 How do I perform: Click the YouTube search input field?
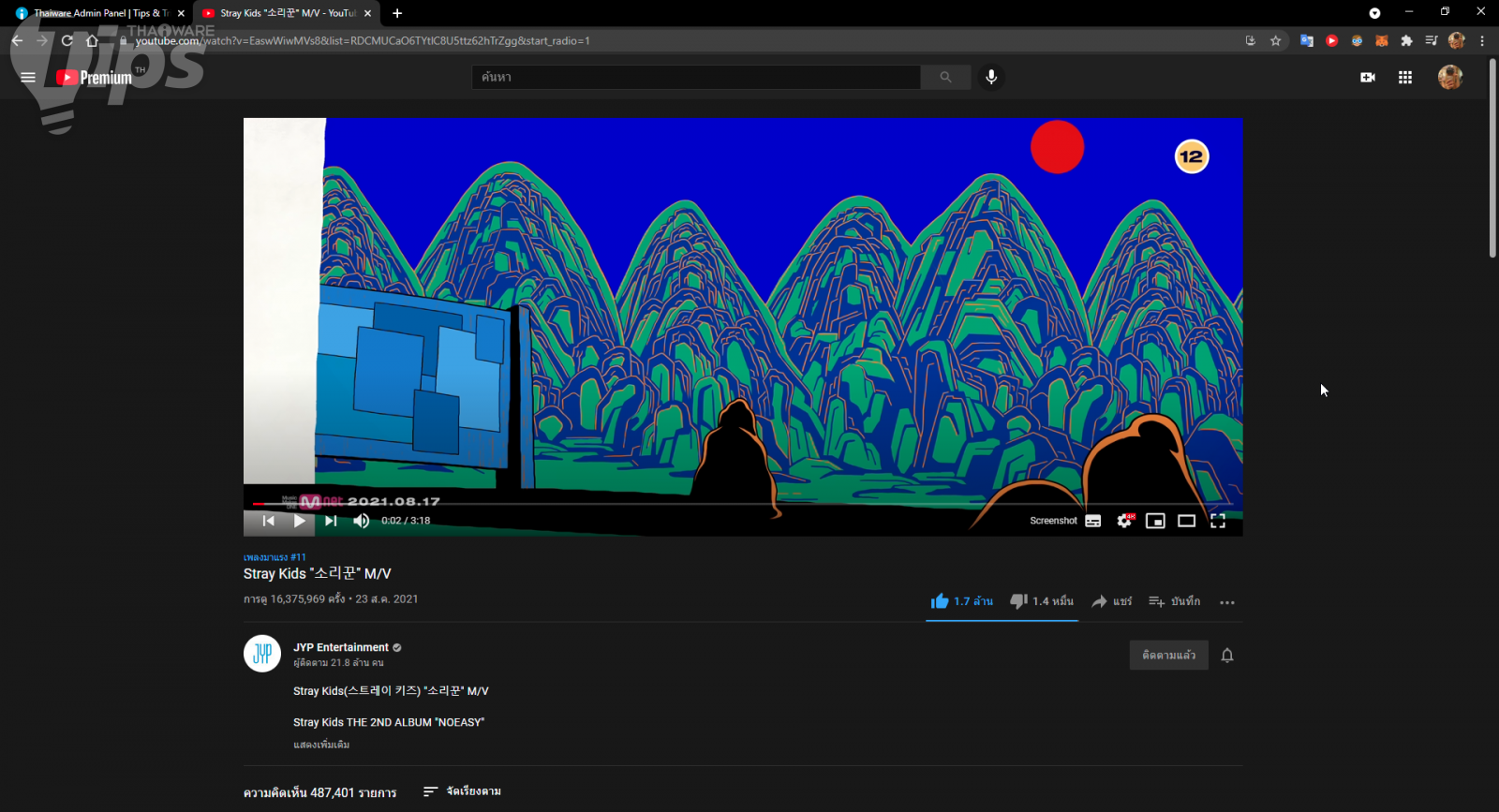695,78
